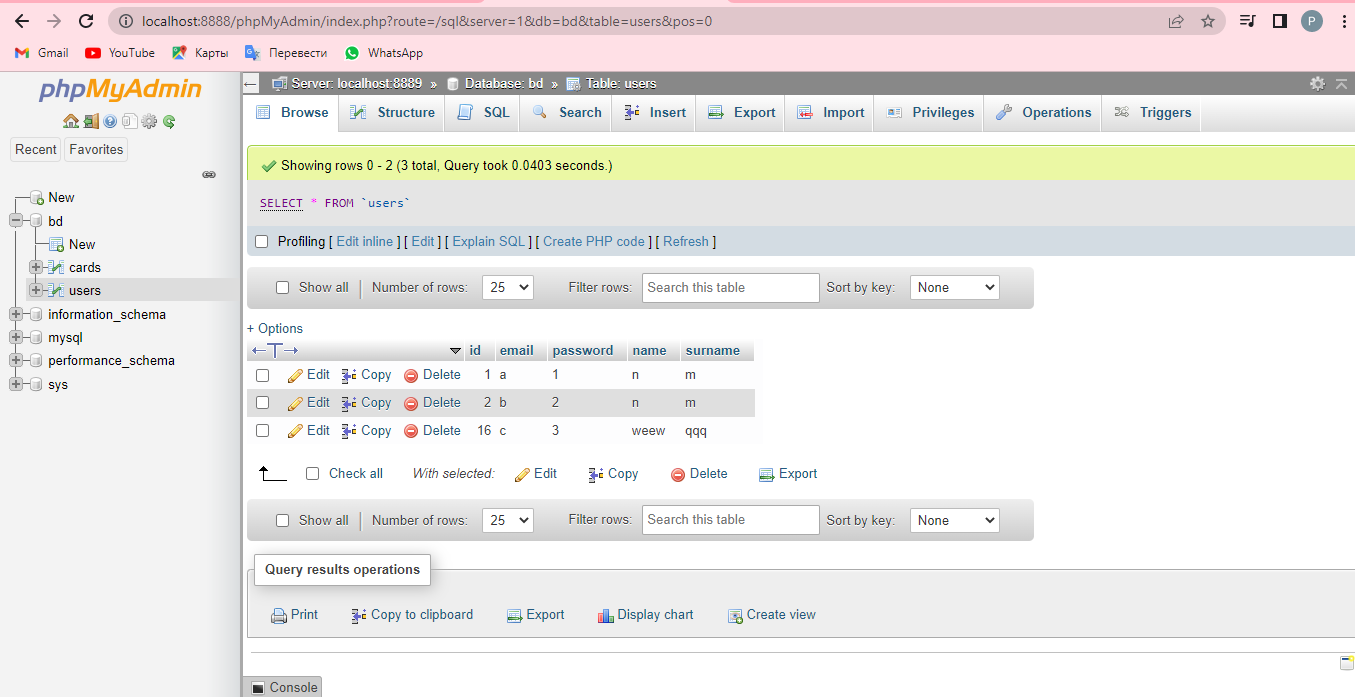Focus the lower Search this table field

[731, 520]
